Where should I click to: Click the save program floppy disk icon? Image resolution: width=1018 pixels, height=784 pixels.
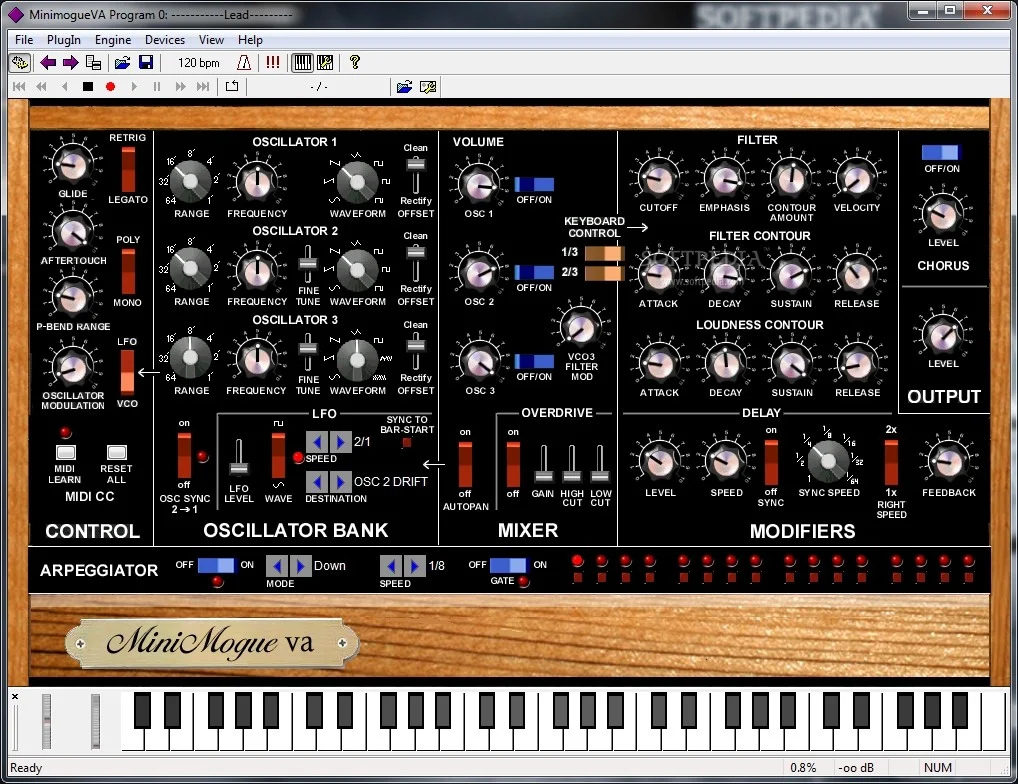click(x=146, y=63)
